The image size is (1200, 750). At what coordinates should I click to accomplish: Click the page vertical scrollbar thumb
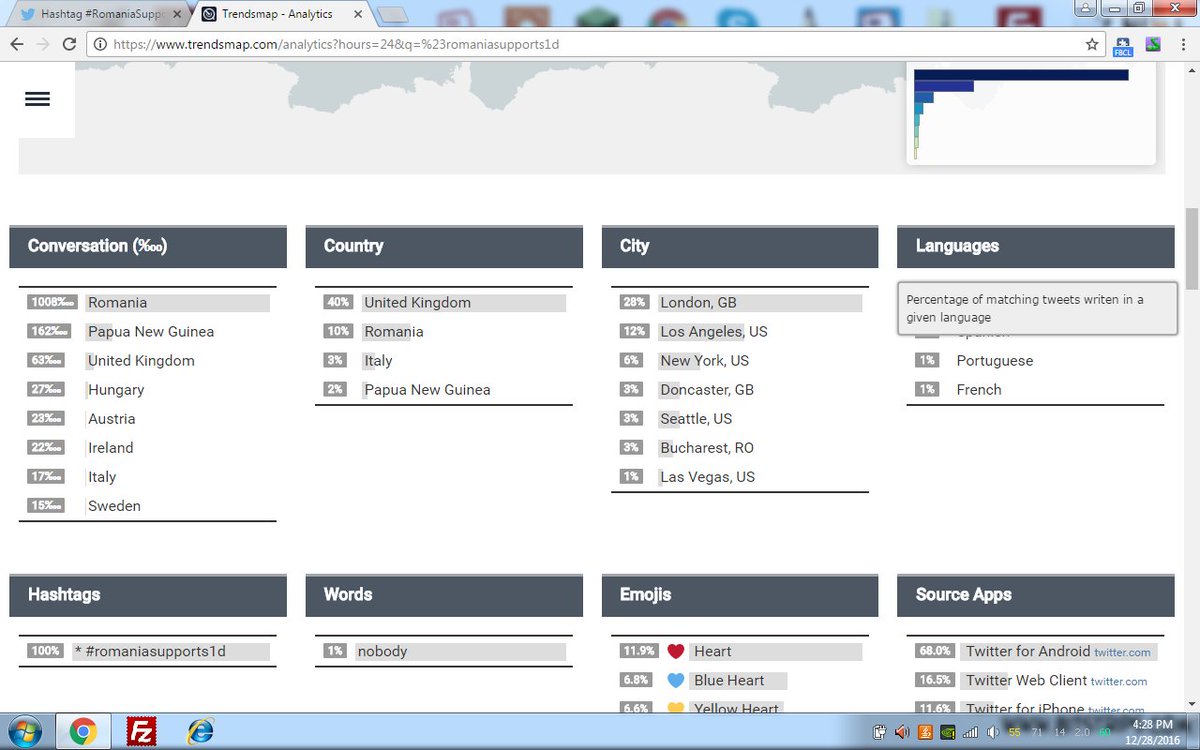click(x=1191, y=247)
